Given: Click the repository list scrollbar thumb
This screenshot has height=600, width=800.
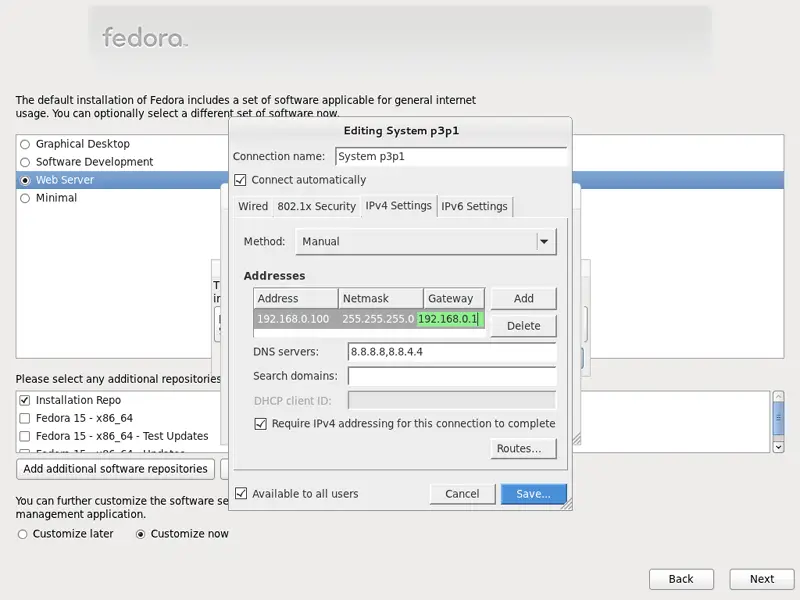Looking at the screenshot, I should coord(778,418).
